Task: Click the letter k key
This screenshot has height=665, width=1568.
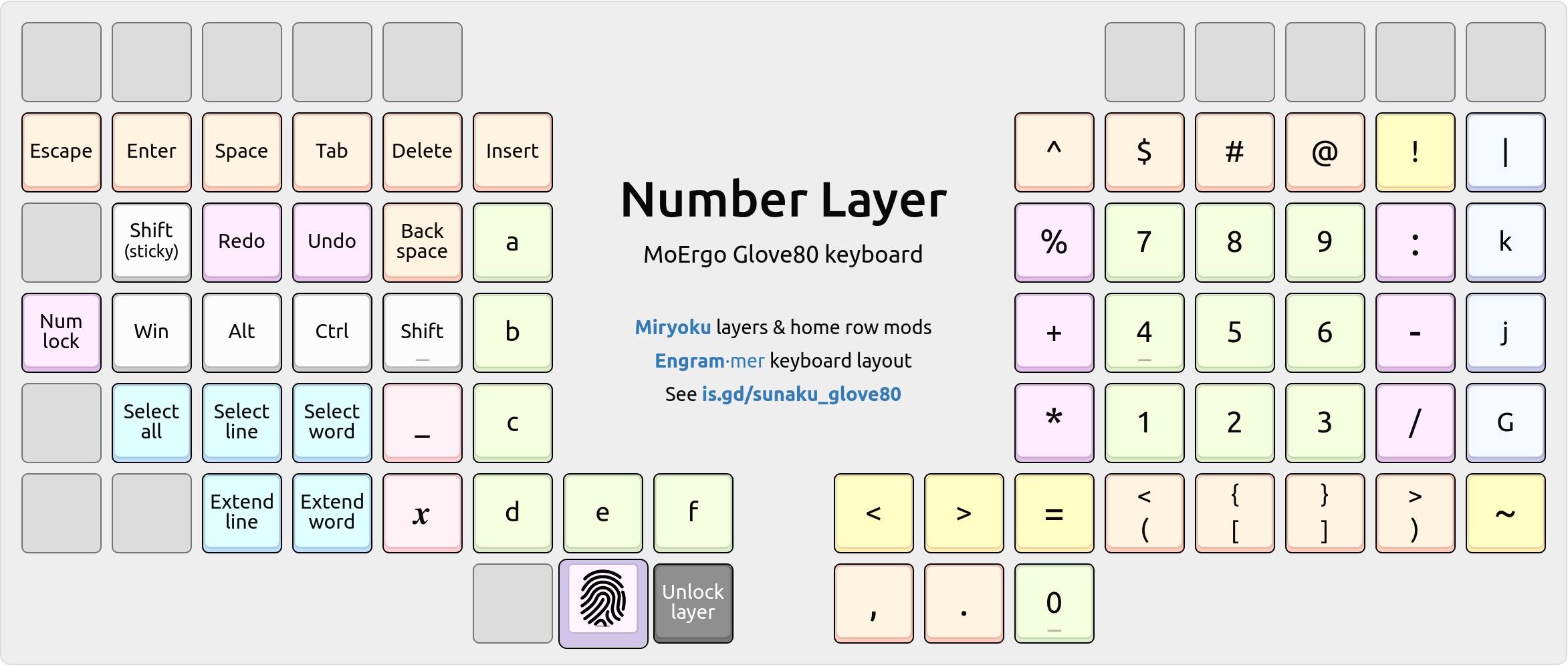Action: click(x=1506, y=243)
